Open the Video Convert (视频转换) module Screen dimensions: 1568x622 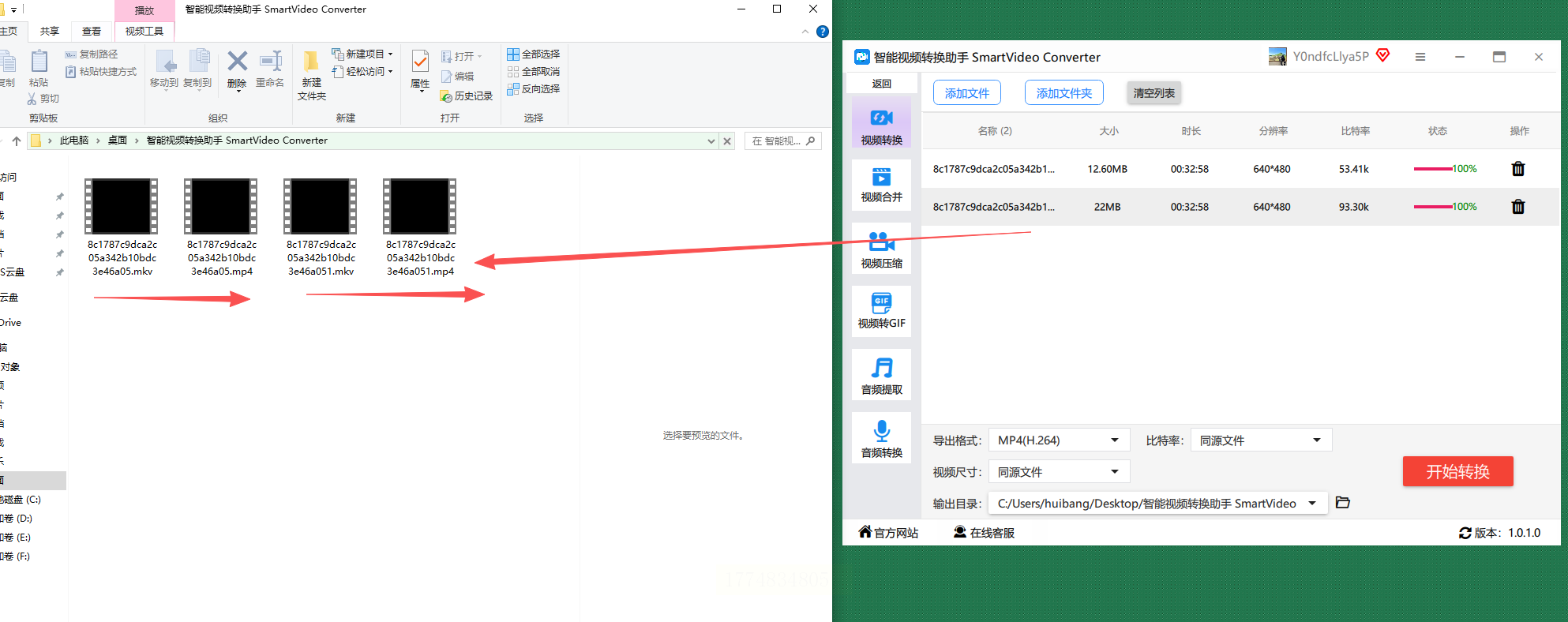(x=881, y=124)
